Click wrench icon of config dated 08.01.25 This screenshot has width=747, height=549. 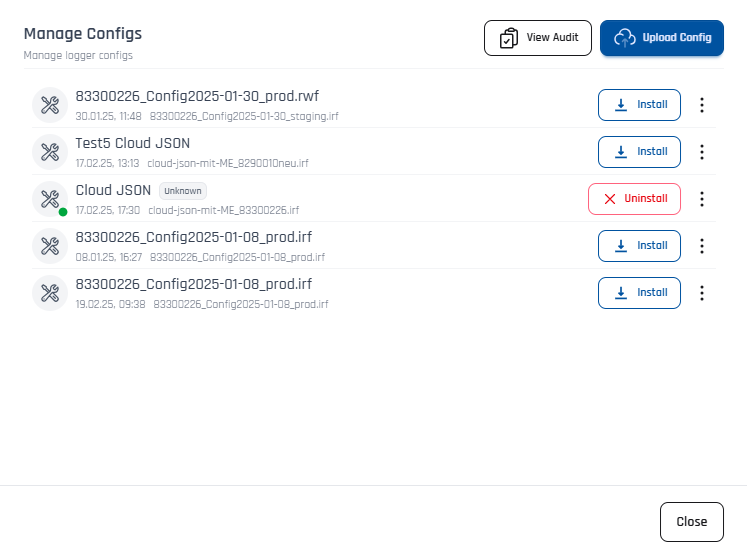[x=49, y=246]
